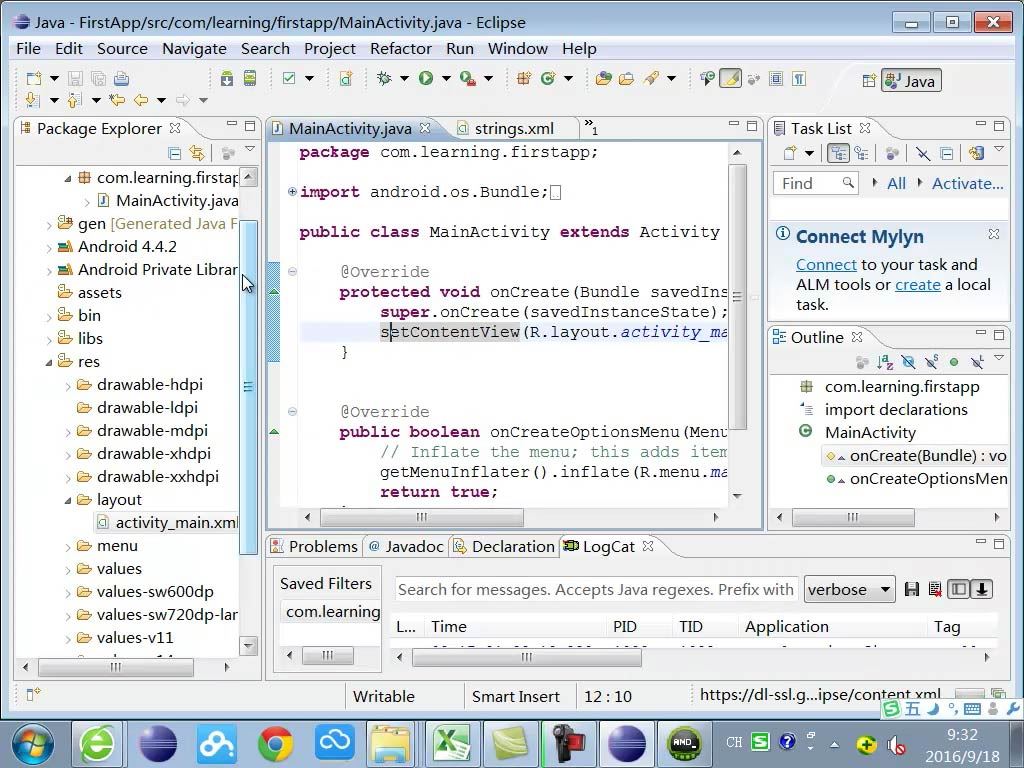1024x768 pixels.
Task: Expand the drawable-hdpi folder node
Action: click(x=68, y=385)
